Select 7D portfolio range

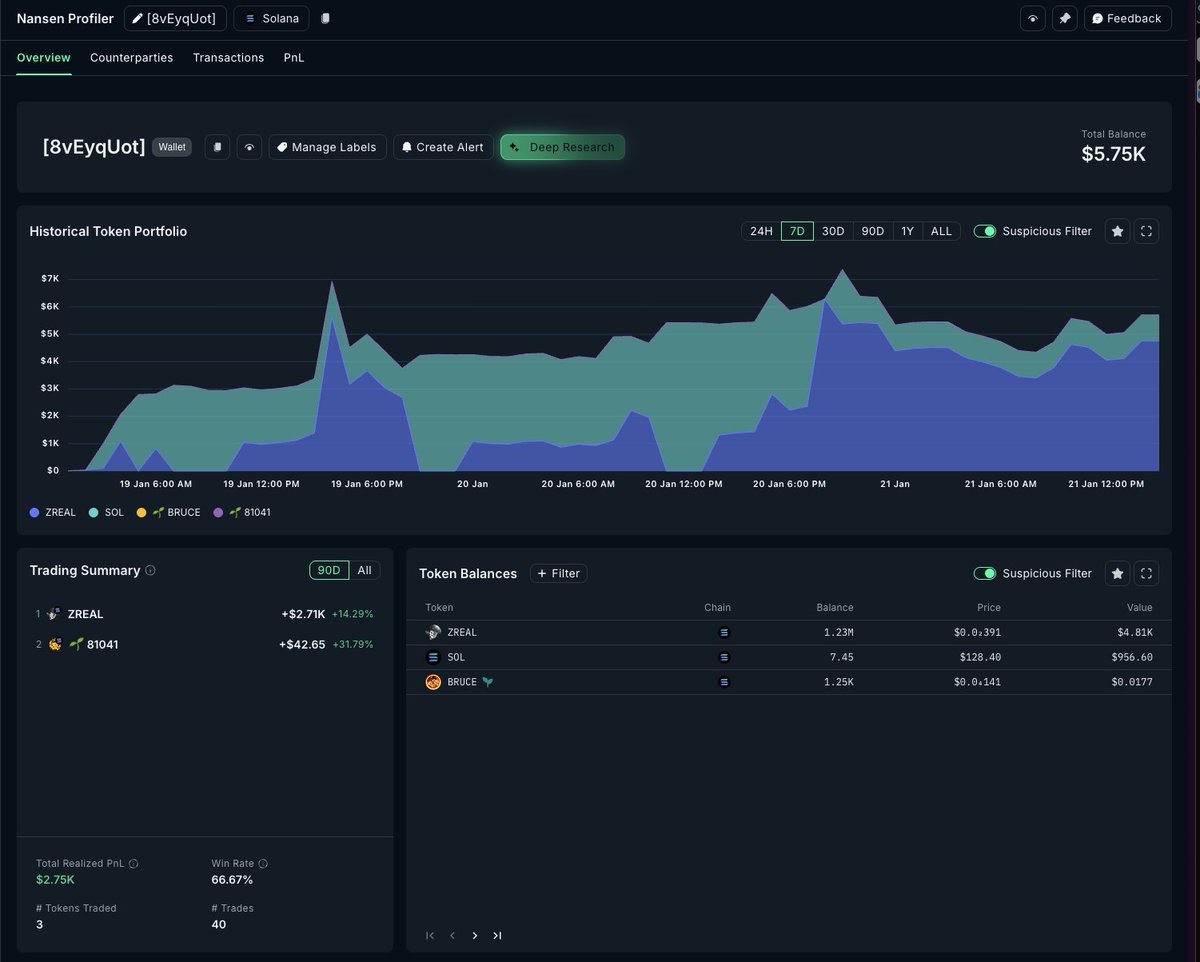(797, 231)
